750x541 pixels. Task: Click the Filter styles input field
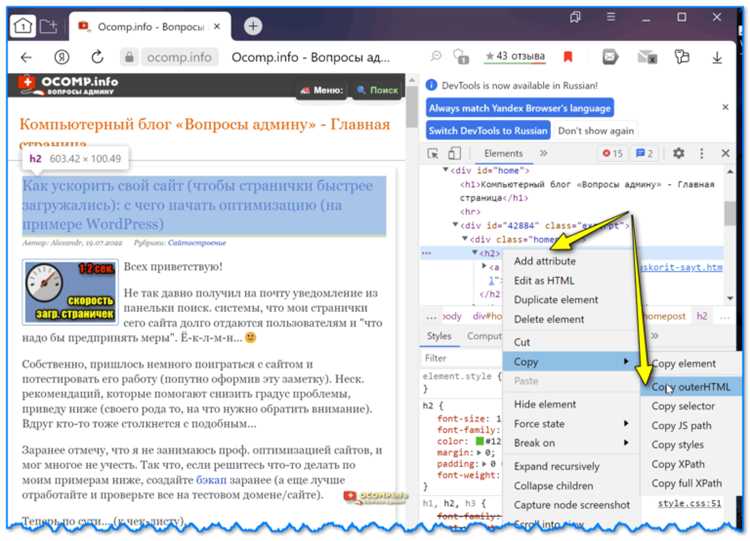459,358
